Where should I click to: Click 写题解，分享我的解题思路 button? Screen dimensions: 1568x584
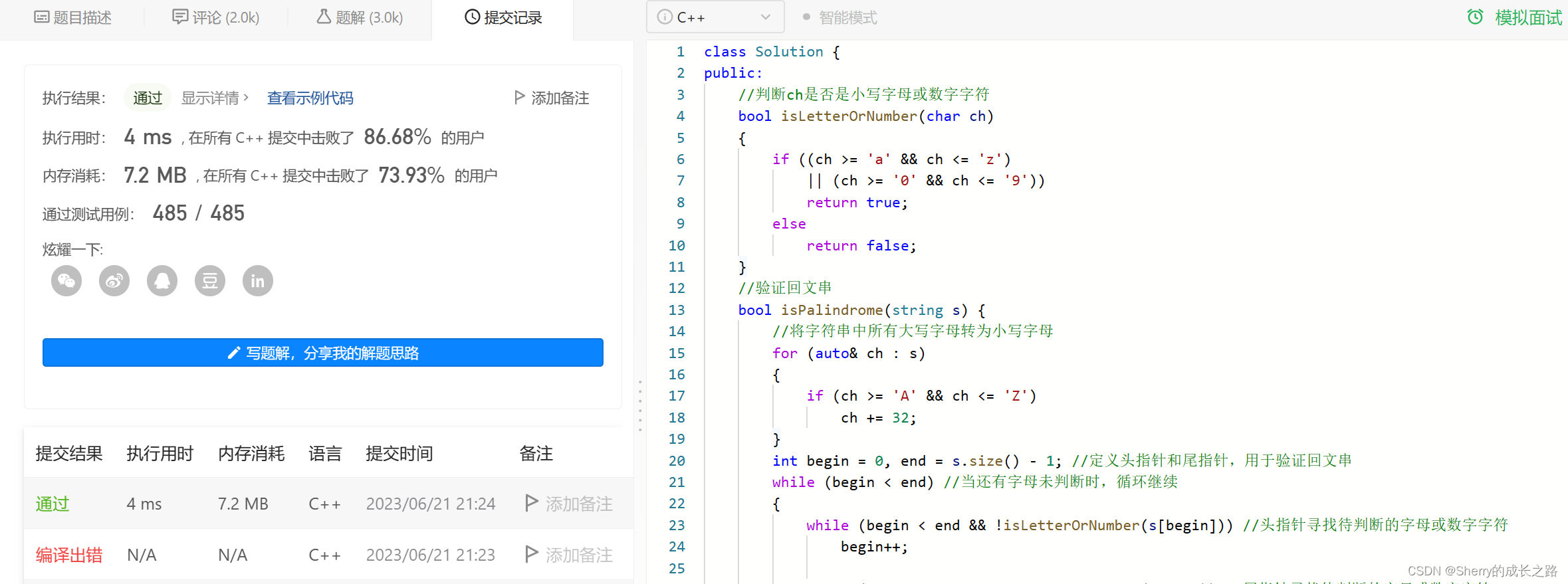point(323,353)
